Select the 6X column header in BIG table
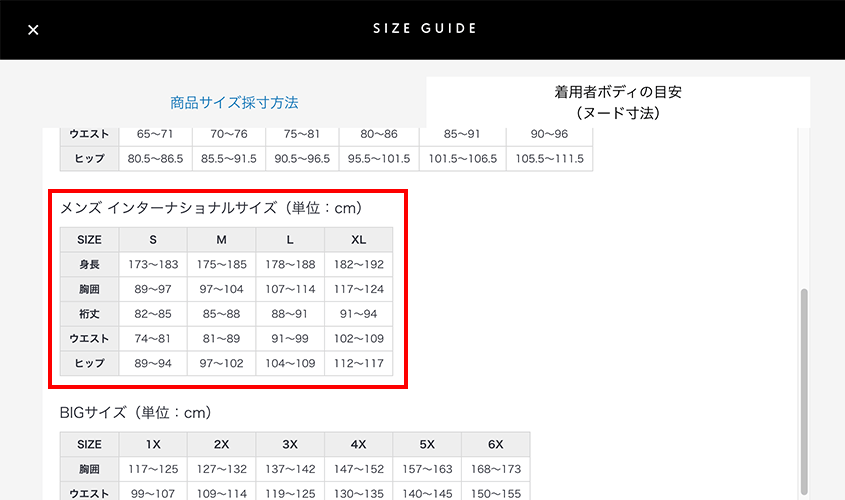The width and height of the screenshot is (845, 500). click(x=495, y=445)
